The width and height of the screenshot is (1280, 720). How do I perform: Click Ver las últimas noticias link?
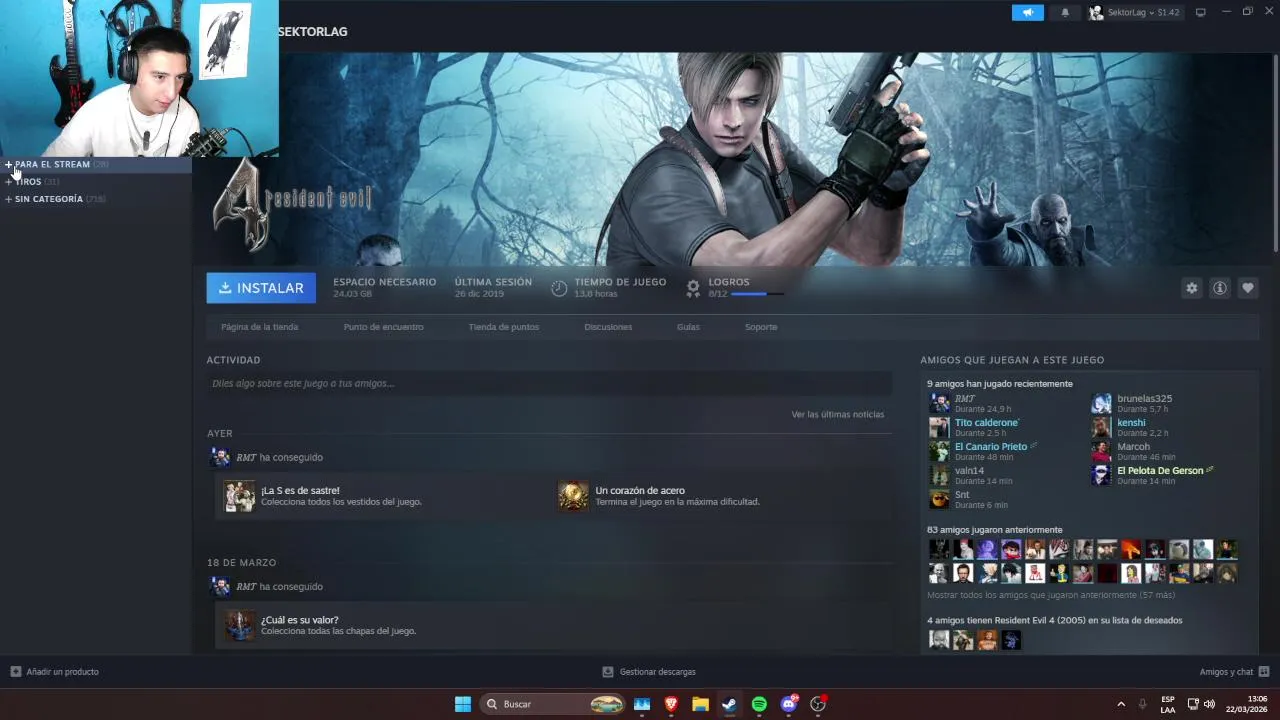pyautogui.click(x=837, y=414)
